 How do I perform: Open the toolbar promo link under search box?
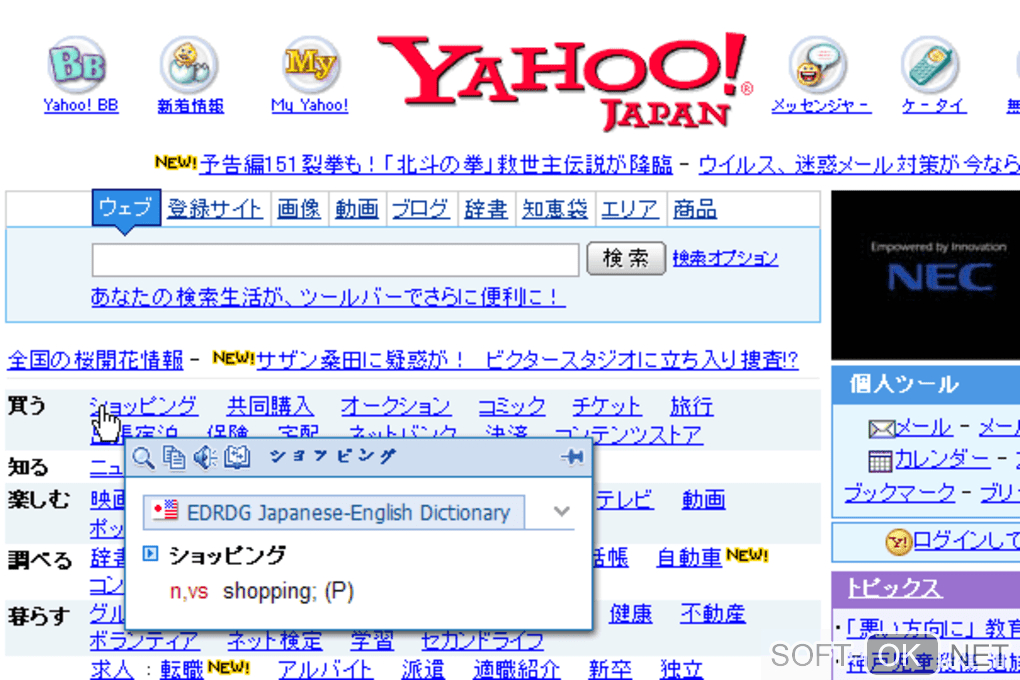327,297
